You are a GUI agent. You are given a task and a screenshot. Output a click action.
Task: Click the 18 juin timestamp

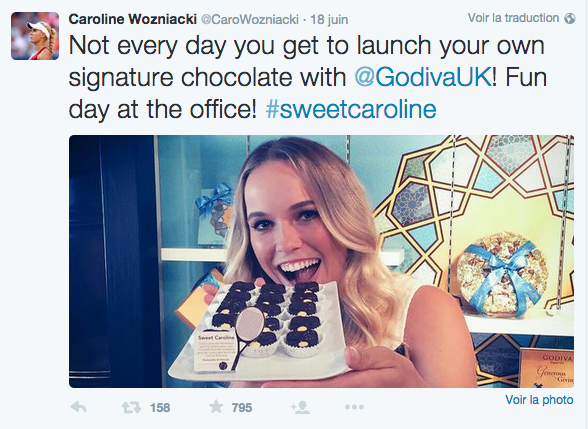pyautogui.click(x=329, y=20)
